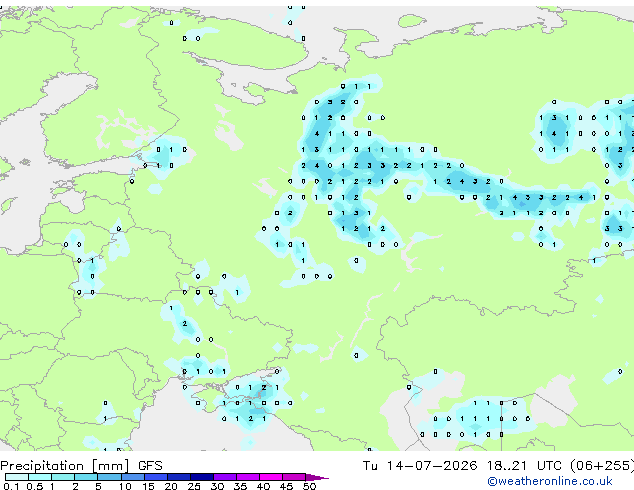Click the '0.5' legend label

(35, 486)
